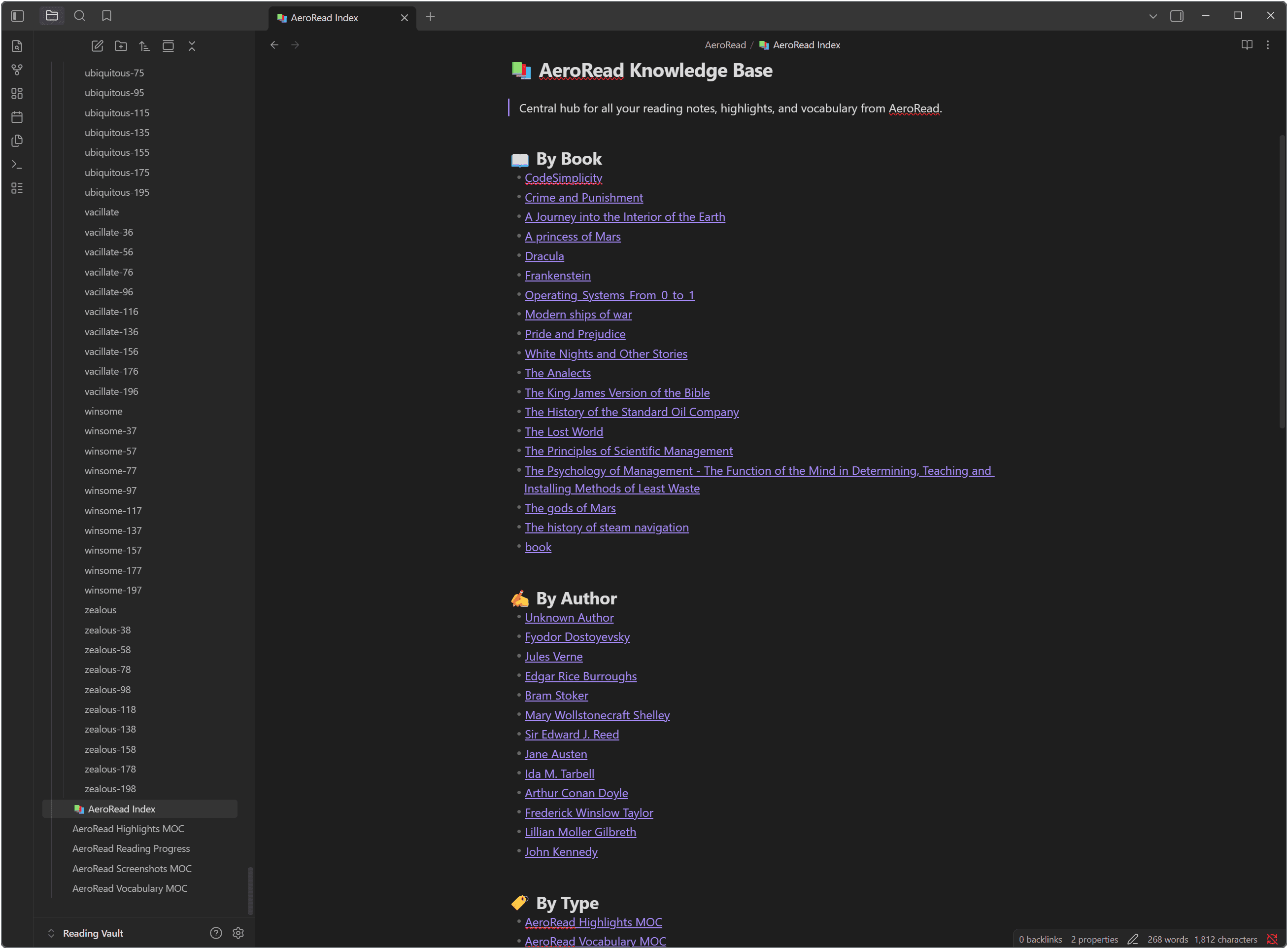Click the file explorer scrollbar thumb
This screenshot has height=949, width=1288.
pos(250,890)
